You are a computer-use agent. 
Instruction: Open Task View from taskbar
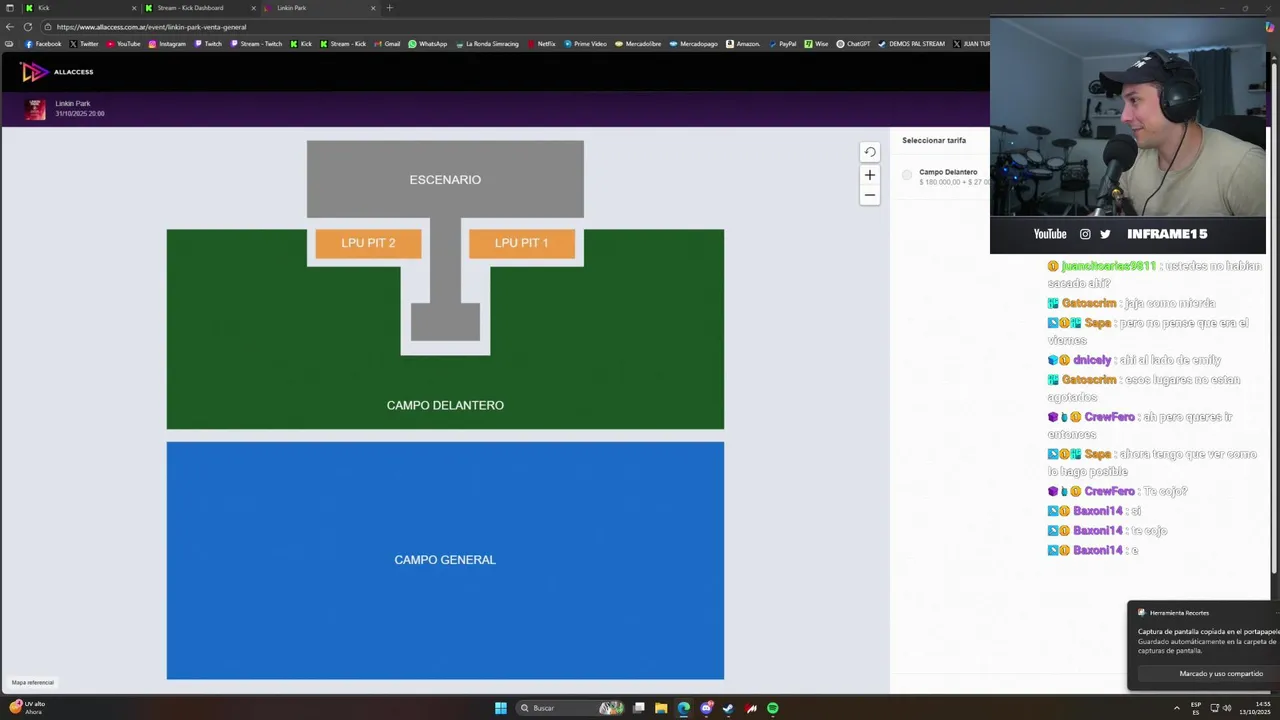pyautogui.click(x=639, y=708)
